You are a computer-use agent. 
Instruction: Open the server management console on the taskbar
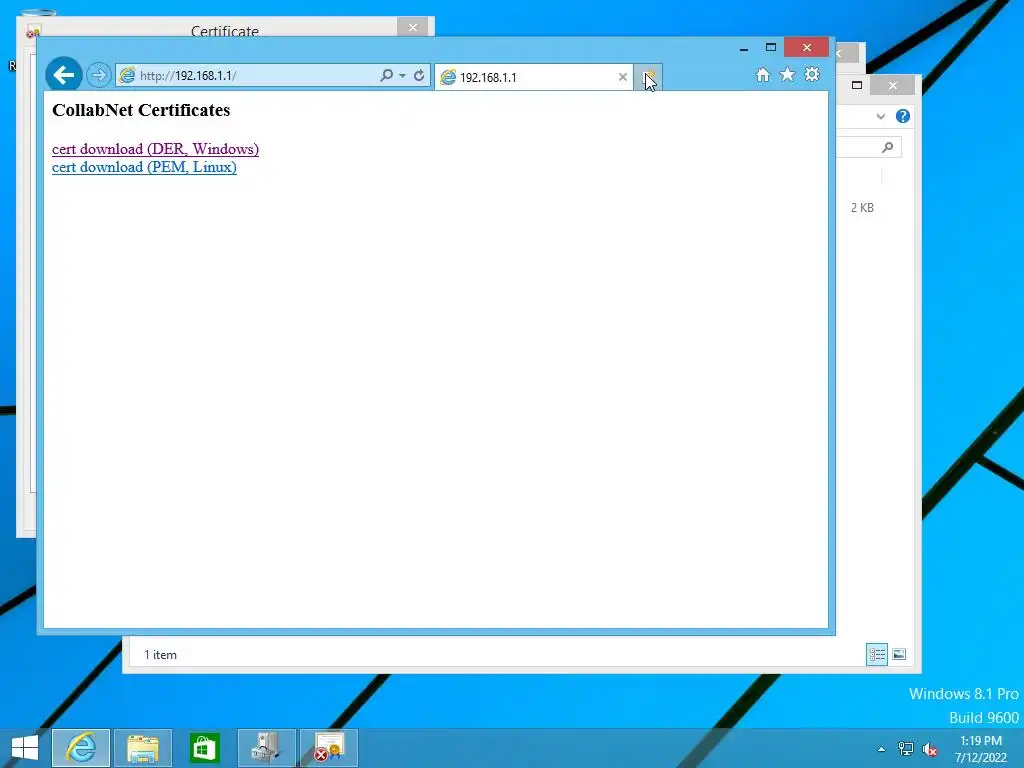pos(266,748)
